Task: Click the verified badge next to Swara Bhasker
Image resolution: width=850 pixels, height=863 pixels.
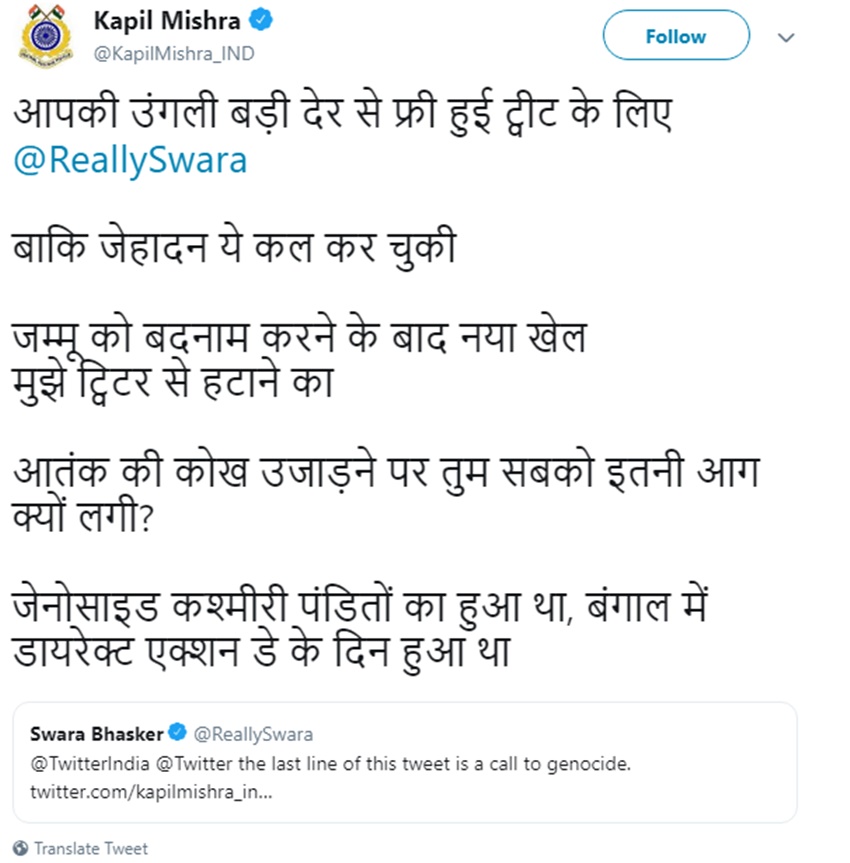Action: coord(176,734)
